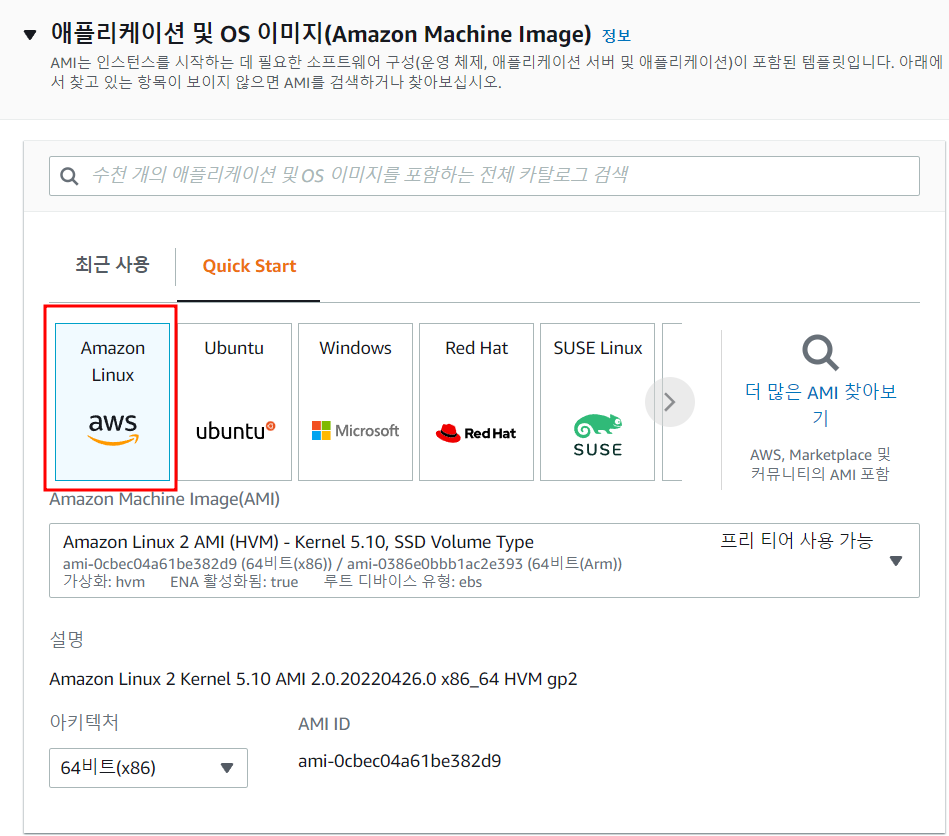Image resolution: width=949 pixels, height=836 pixels.
Task: Focus the full catalog search field
Action: (x=500, y=176)
